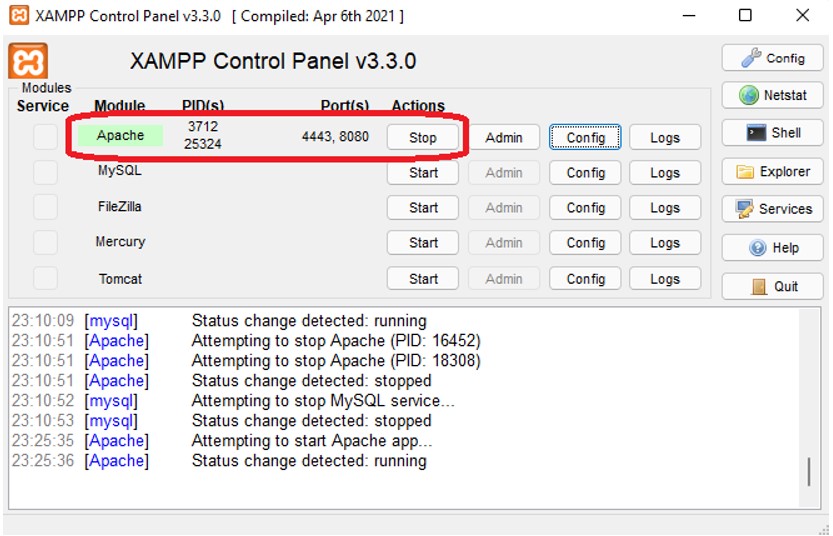Image resolution: width=833 pixels, height=536 pixels.
Task: Click the 23:25:36 Apache running log entry
Action: 219,461
